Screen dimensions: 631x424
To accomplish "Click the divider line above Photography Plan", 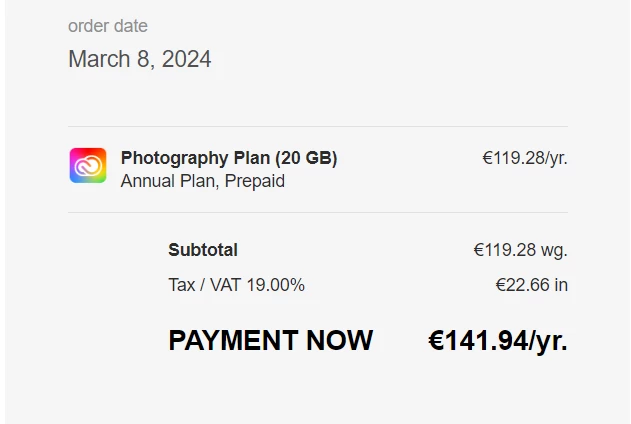I will click(317, 127).
